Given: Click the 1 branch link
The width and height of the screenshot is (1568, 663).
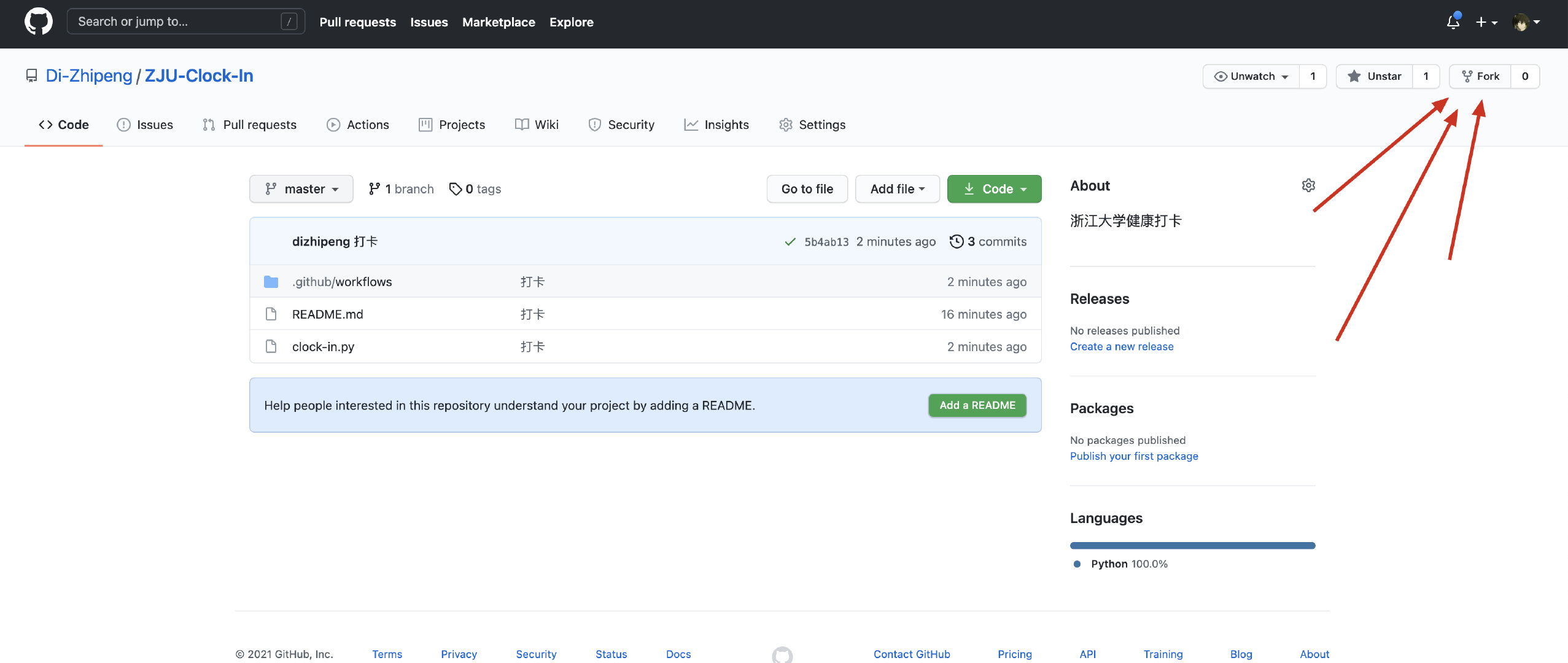Looking at the screenshot, I should pyautogui.click(x=401, y=189).
